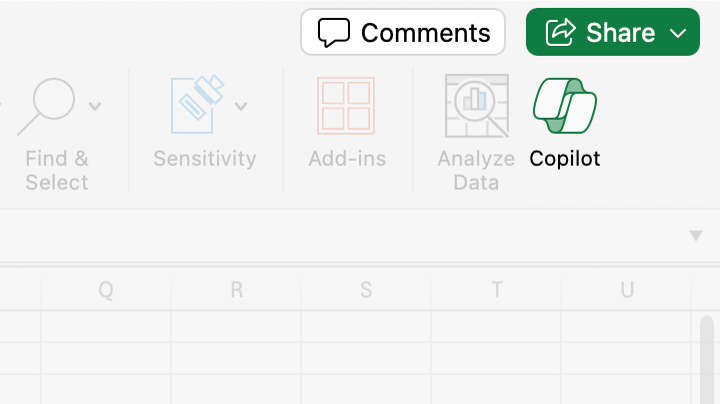Expand the formula bar
720x404 pixels.
coord(696,236)
